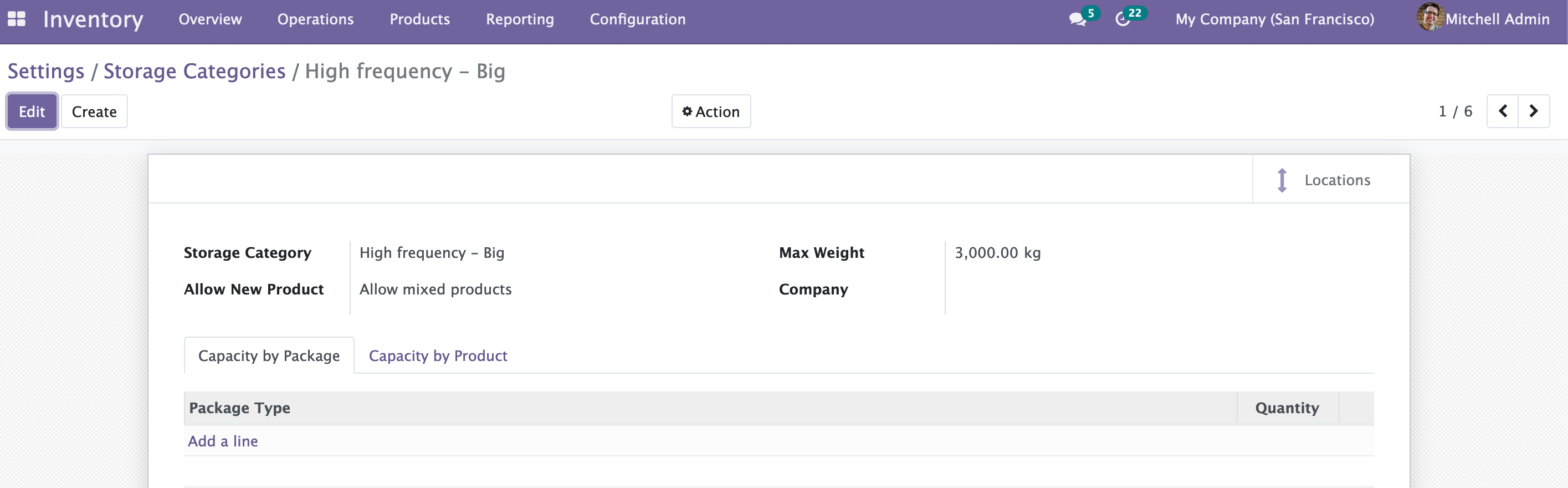Click the Inventory app title
The width and height of the screenshot is (1568, 488).
click(93, 19)
